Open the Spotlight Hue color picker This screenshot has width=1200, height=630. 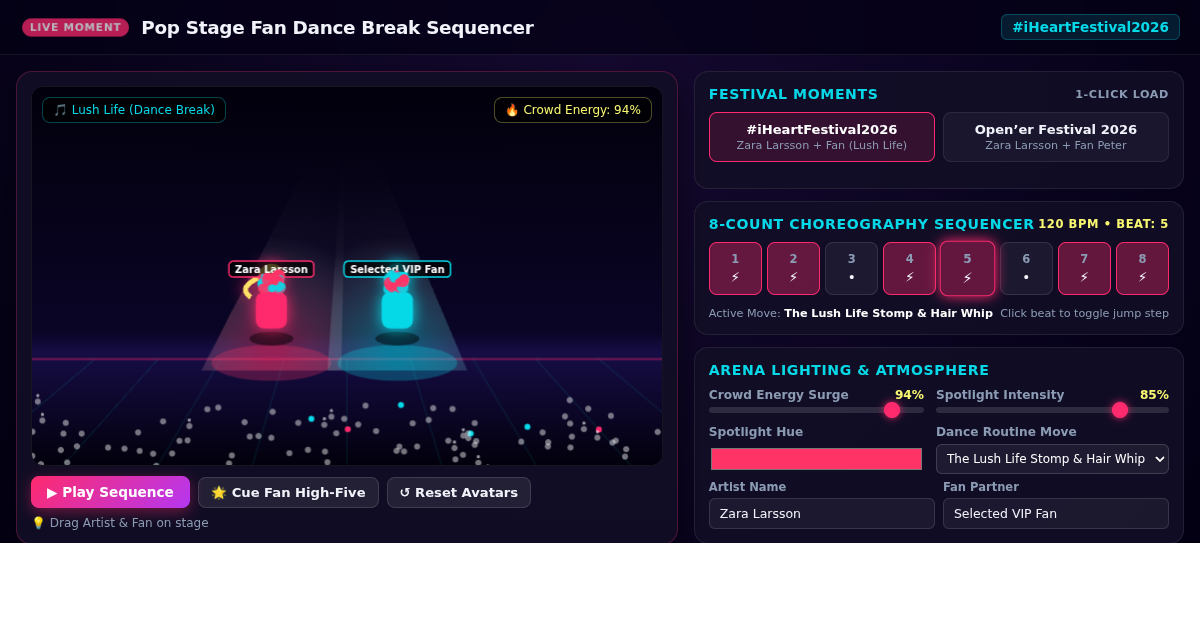(x=816, y=459)
